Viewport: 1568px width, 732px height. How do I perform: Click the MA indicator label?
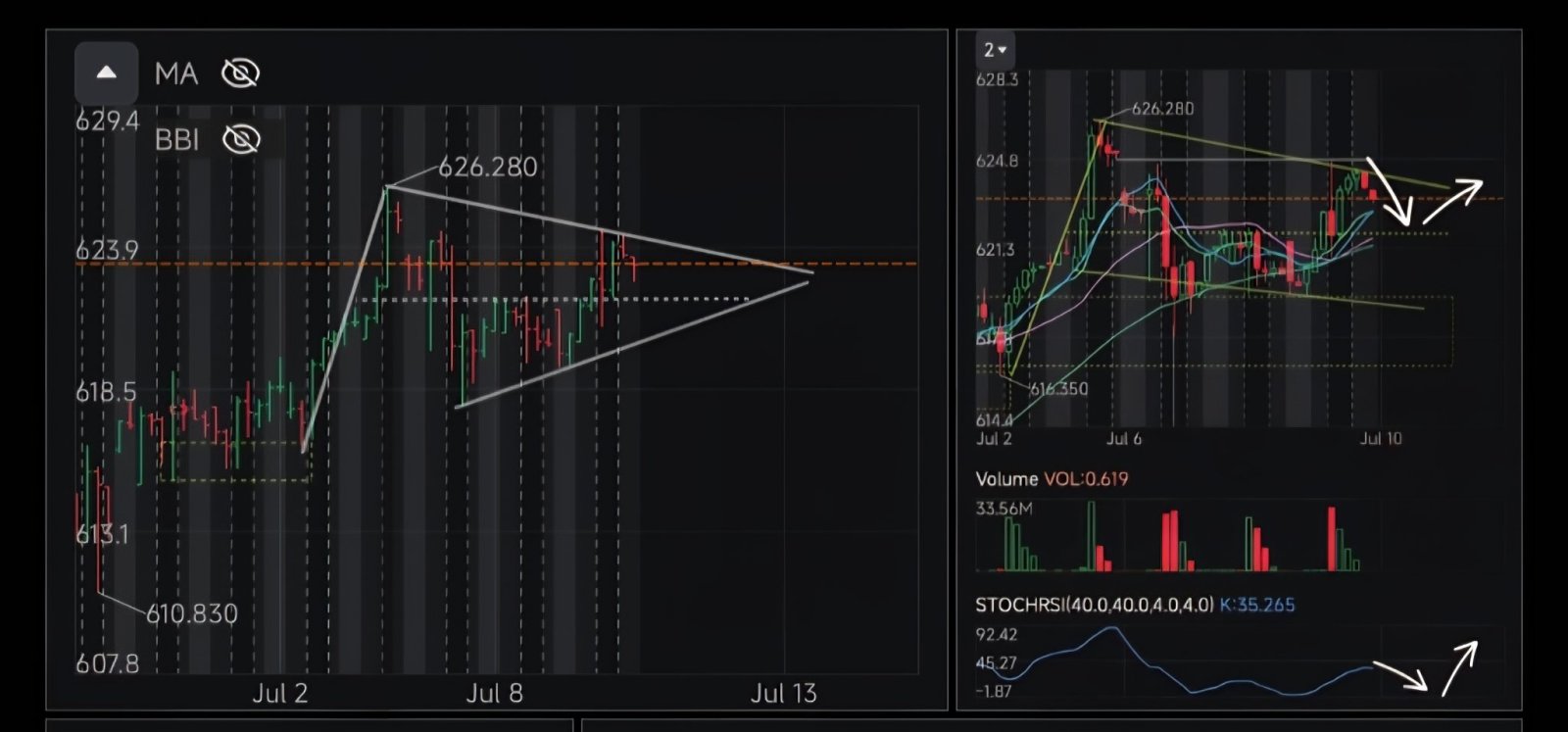coord(176,73)
